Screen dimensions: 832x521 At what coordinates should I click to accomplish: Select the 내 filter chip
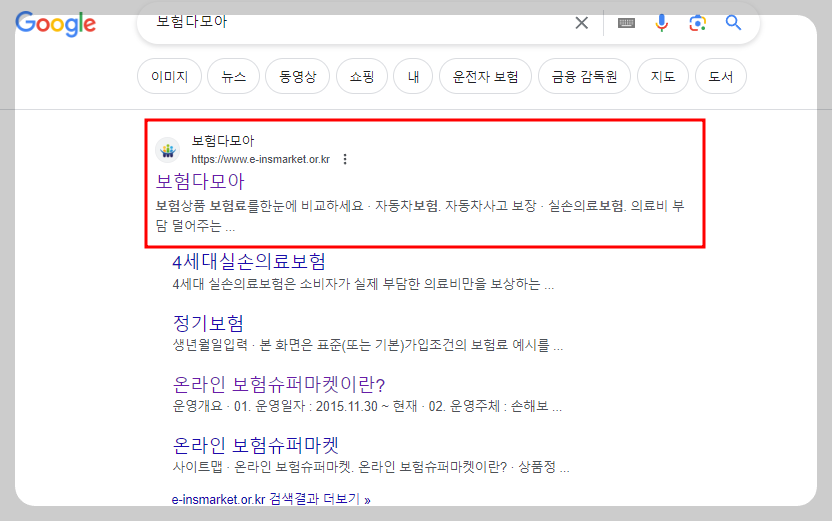click(413, 76)
